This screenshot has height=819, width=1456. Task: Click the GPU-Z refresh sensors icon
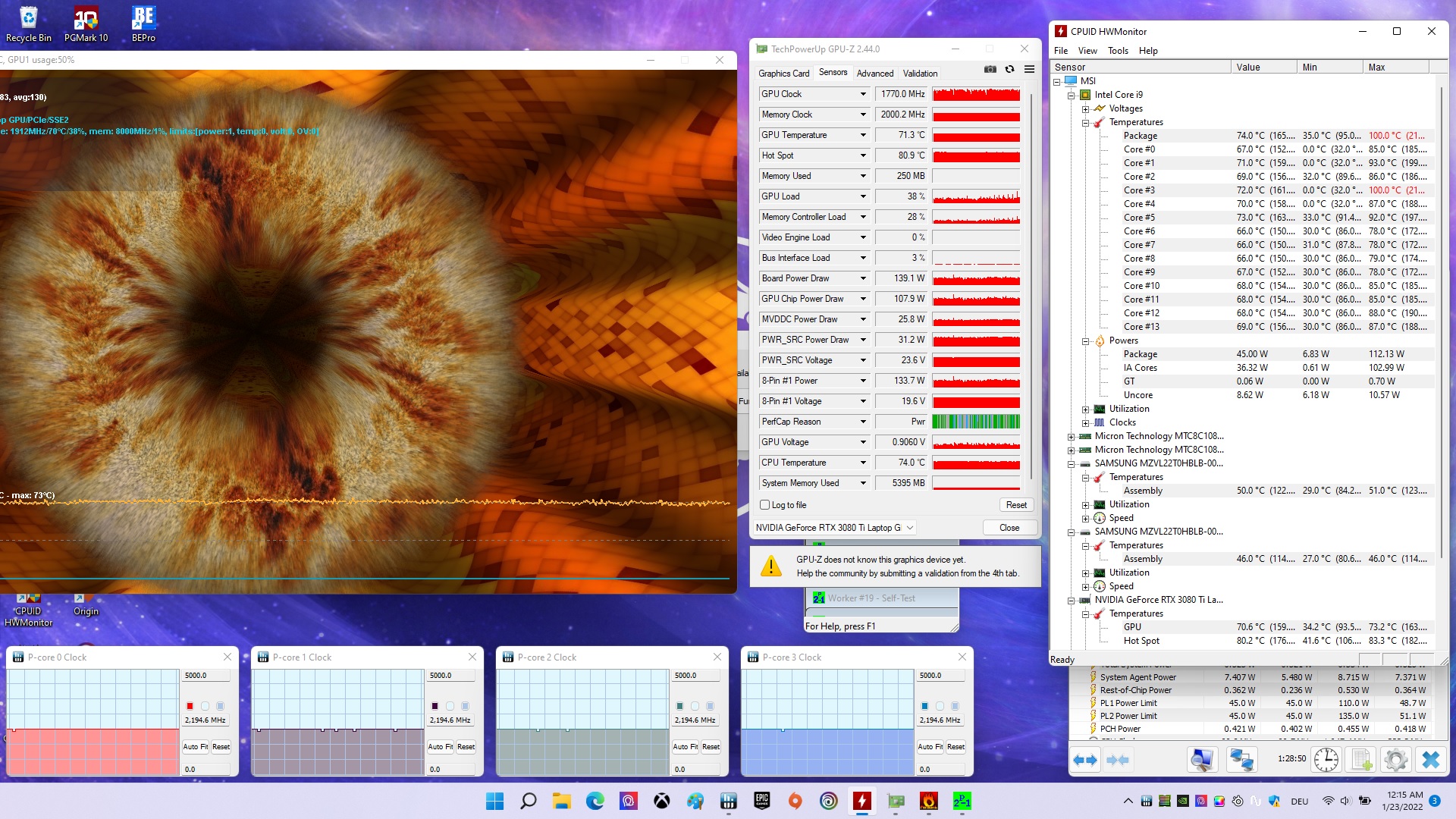point(1009,69)
